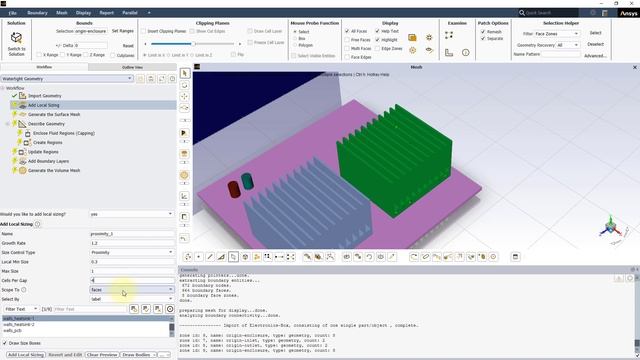Click the Switch to Solution icon
This screenshot has width=640, height=360.
pyautogui.click(x=16, y=38)
